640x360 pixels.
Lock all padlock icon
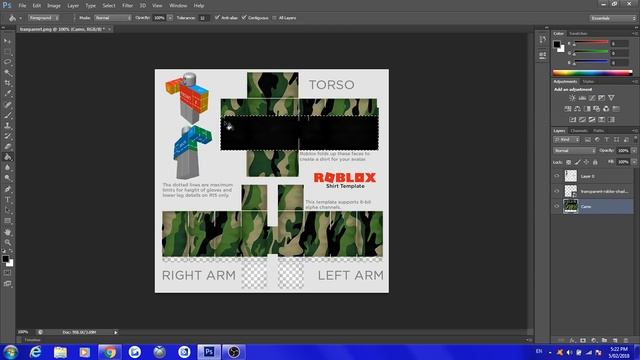[595, 162]
